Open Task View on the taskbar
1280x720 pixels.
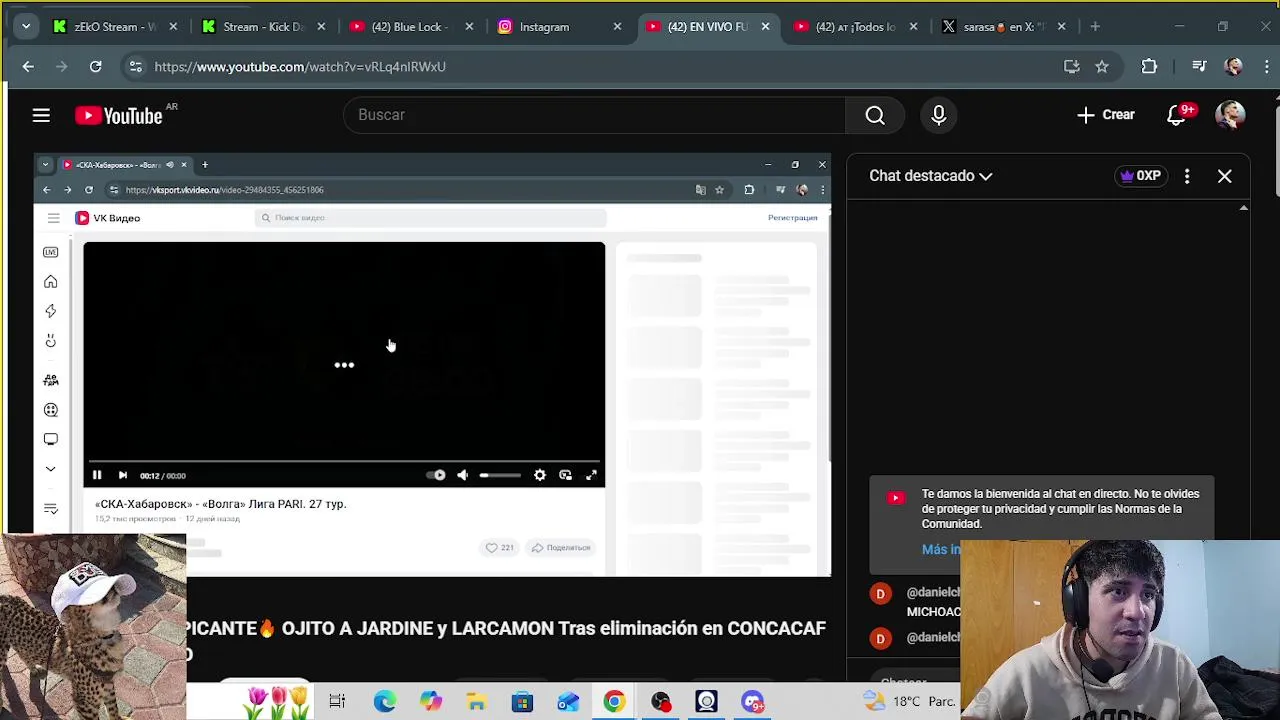pyautogui.click(x=337, y=702)
